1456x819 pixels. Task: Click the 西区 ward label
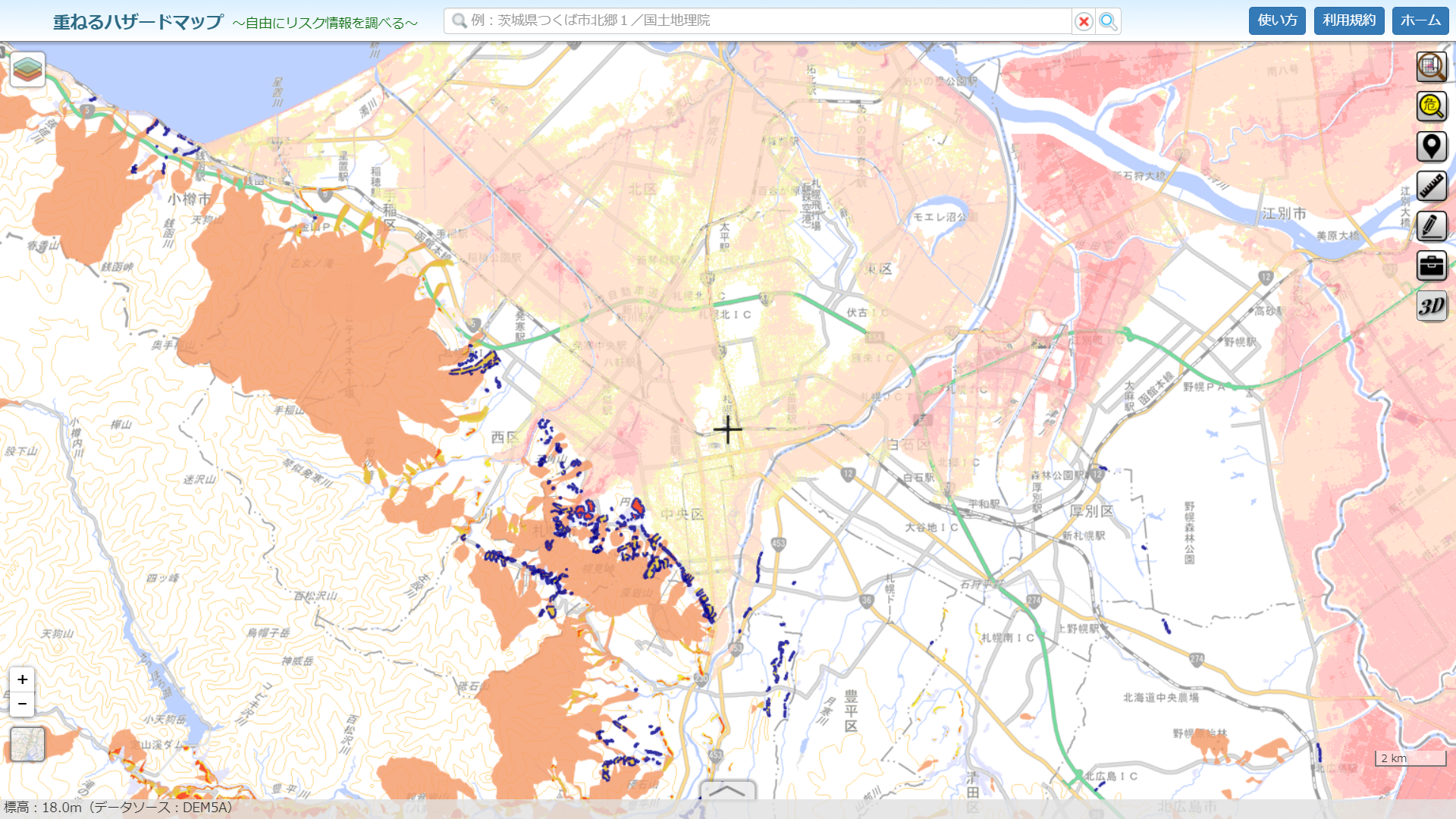click(505, 438)
